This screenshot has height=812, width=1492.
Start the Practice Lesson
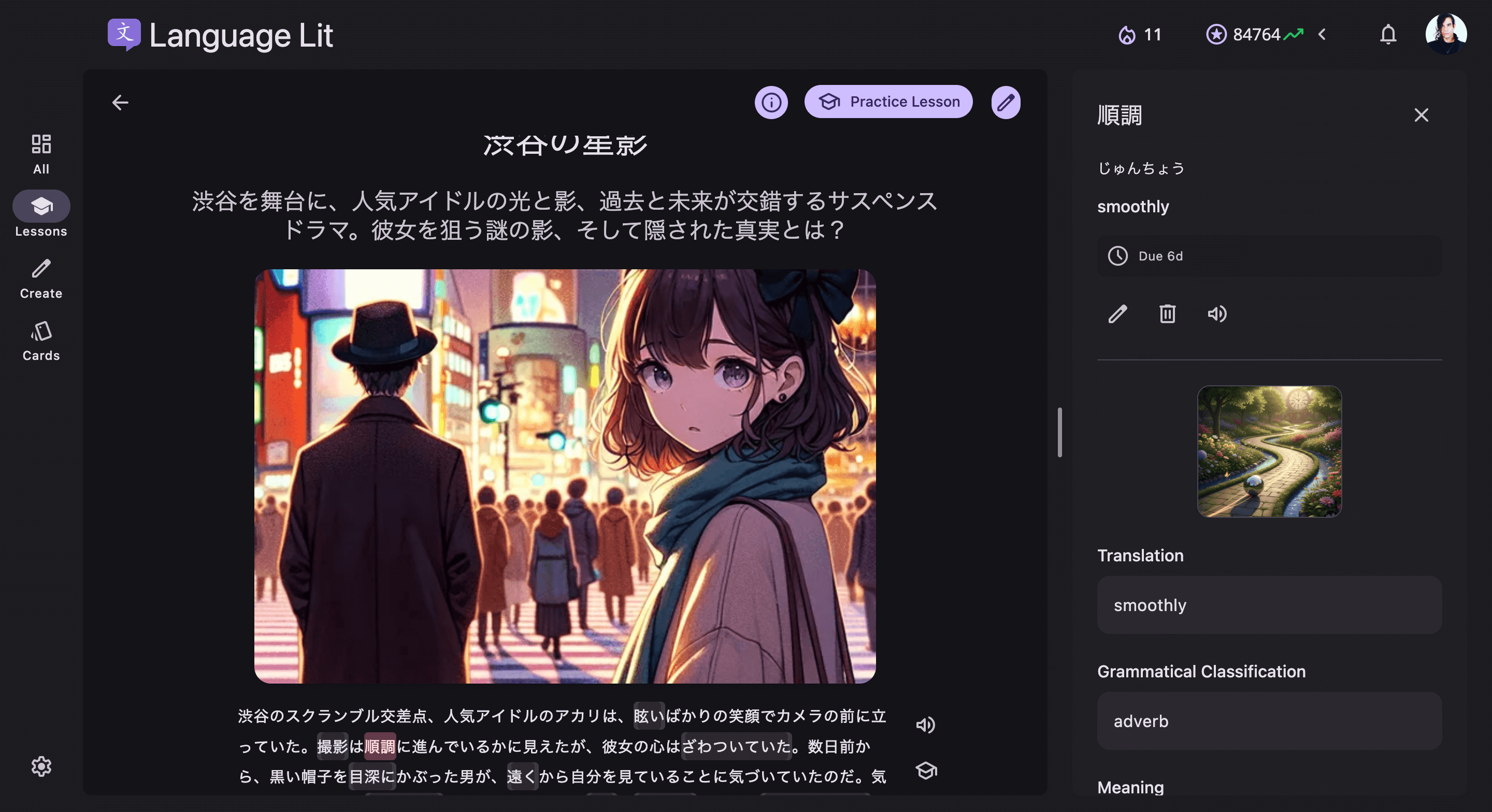point(888,102)
